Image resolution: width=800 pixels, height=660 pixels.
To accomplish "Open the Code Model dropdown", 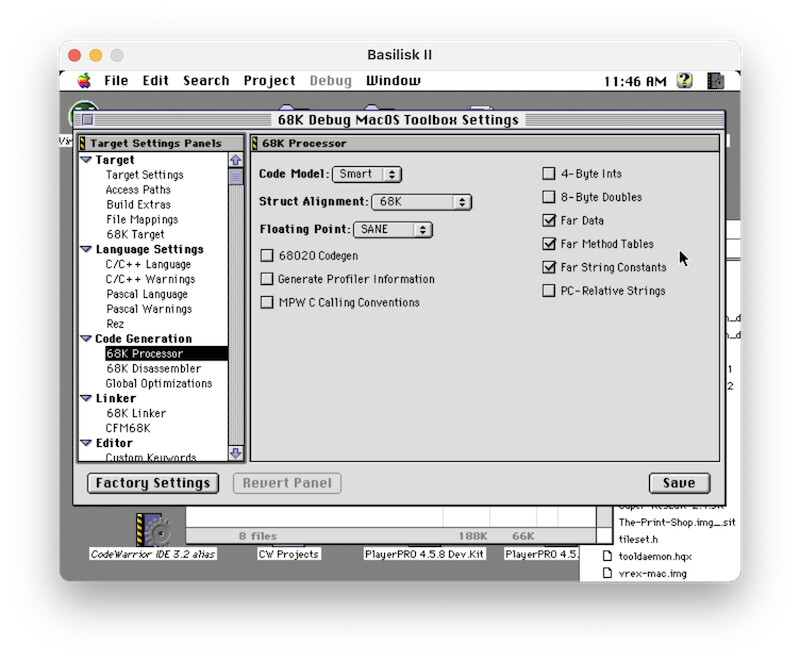I will click(366, 174).
